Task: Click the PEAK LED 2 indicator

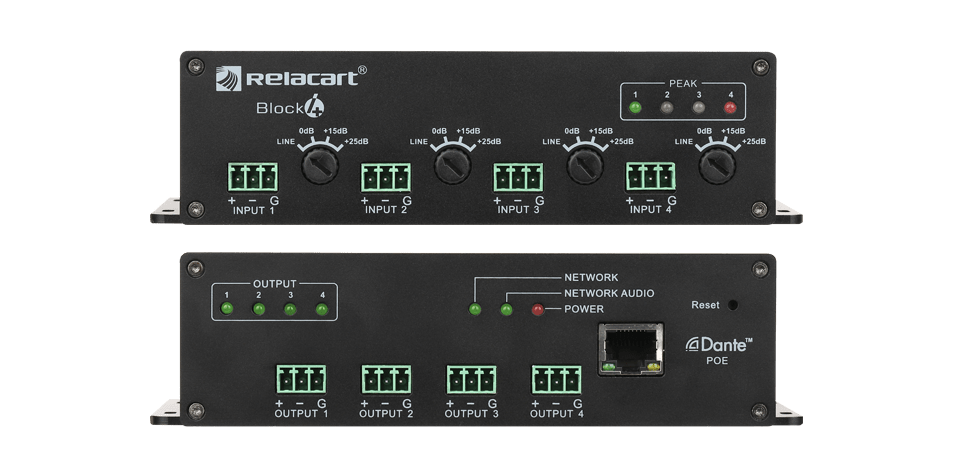Action: click(x=667, y=108)
